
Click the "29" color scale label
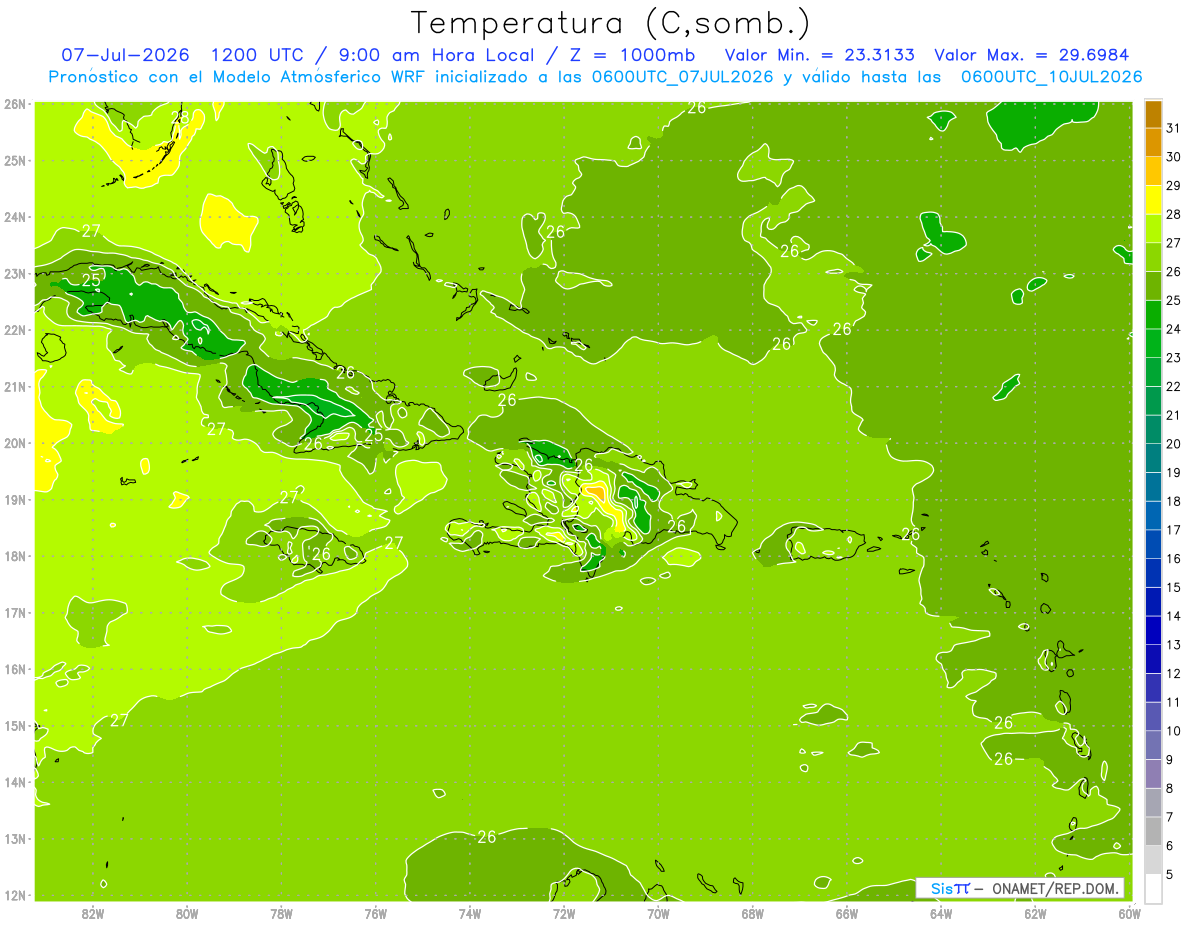point(1174,185)
